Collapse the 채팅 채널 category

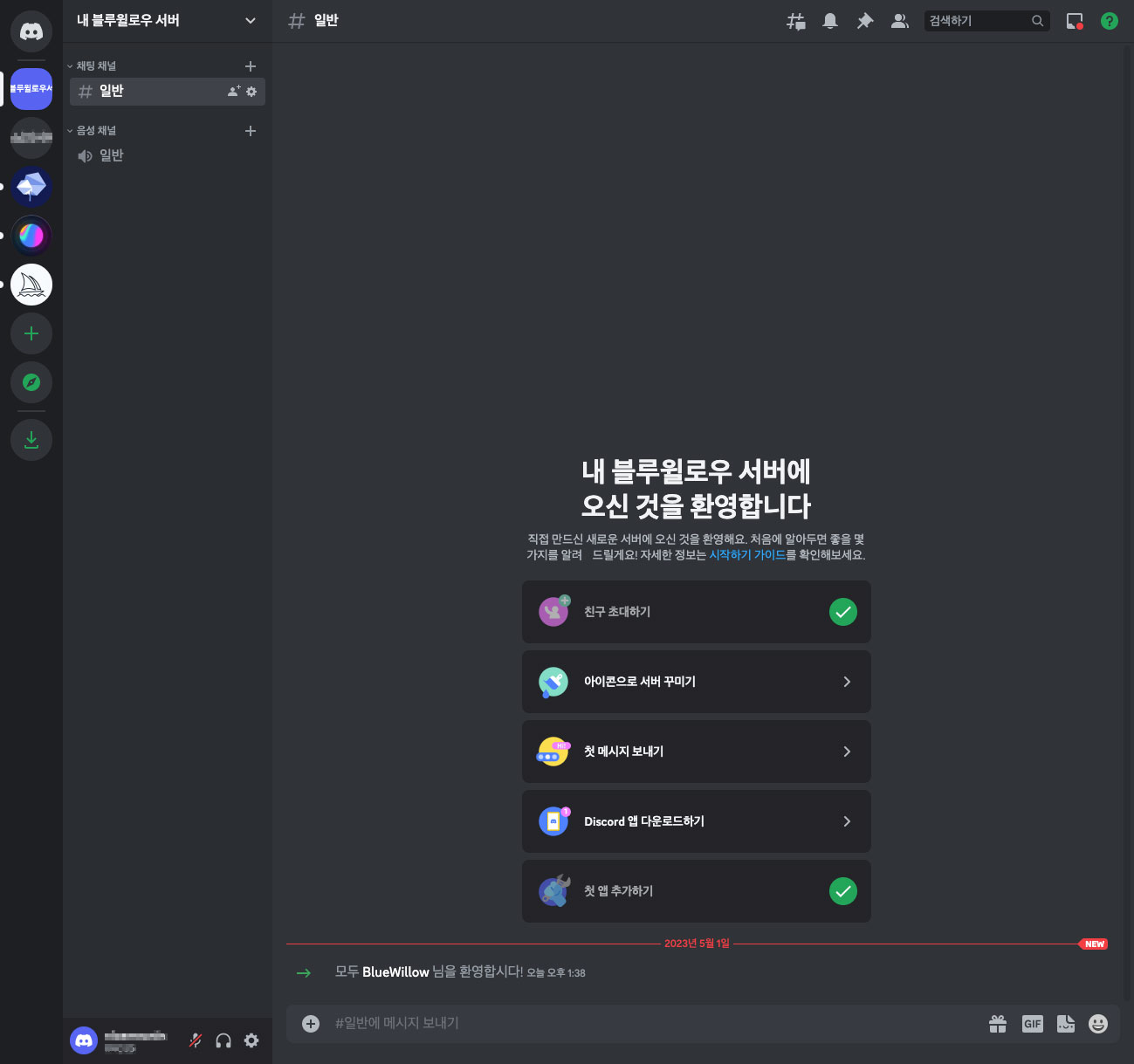pos(92,66)
